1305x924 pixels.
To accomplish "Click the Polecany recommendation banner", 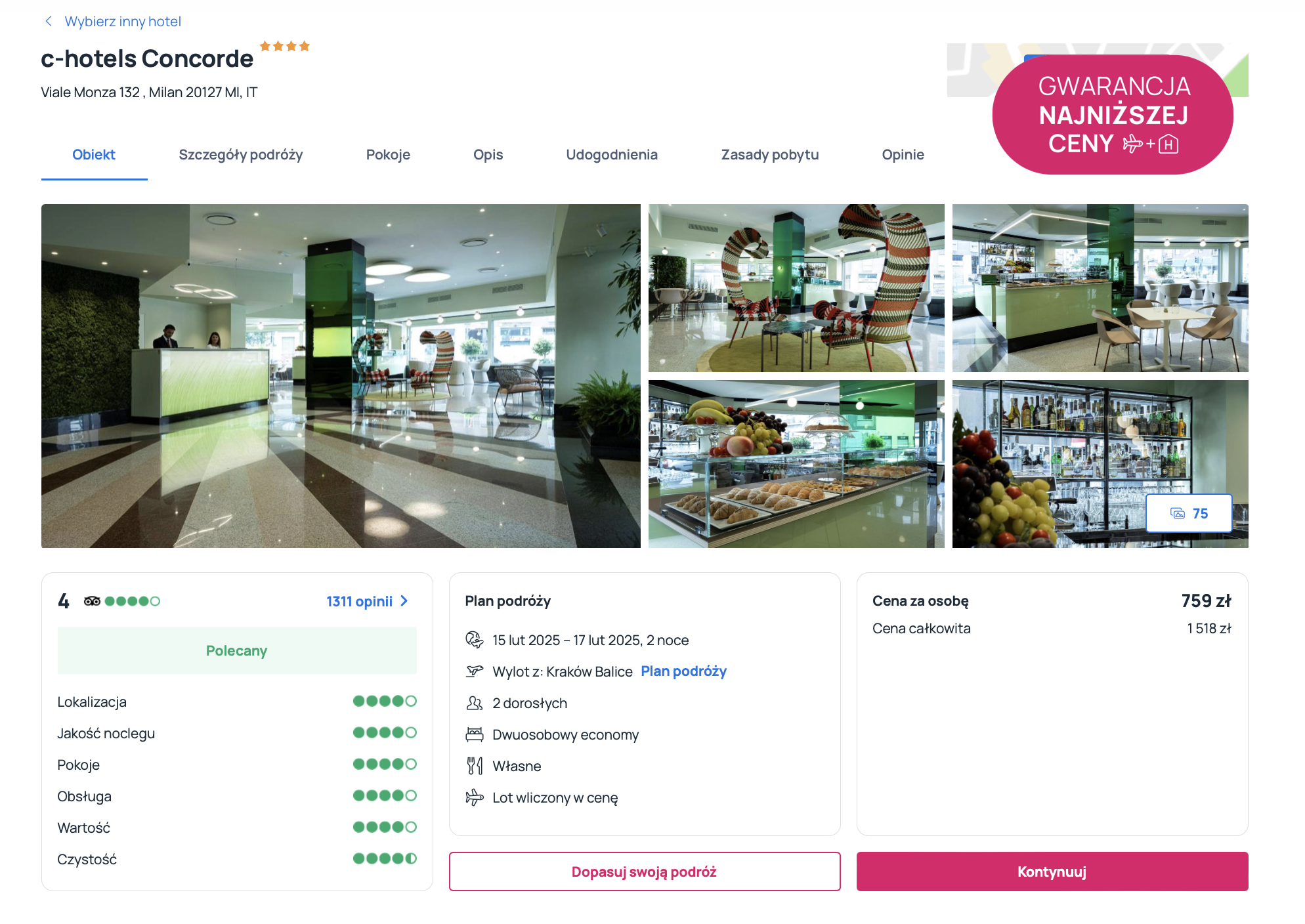I will point(237,650).
